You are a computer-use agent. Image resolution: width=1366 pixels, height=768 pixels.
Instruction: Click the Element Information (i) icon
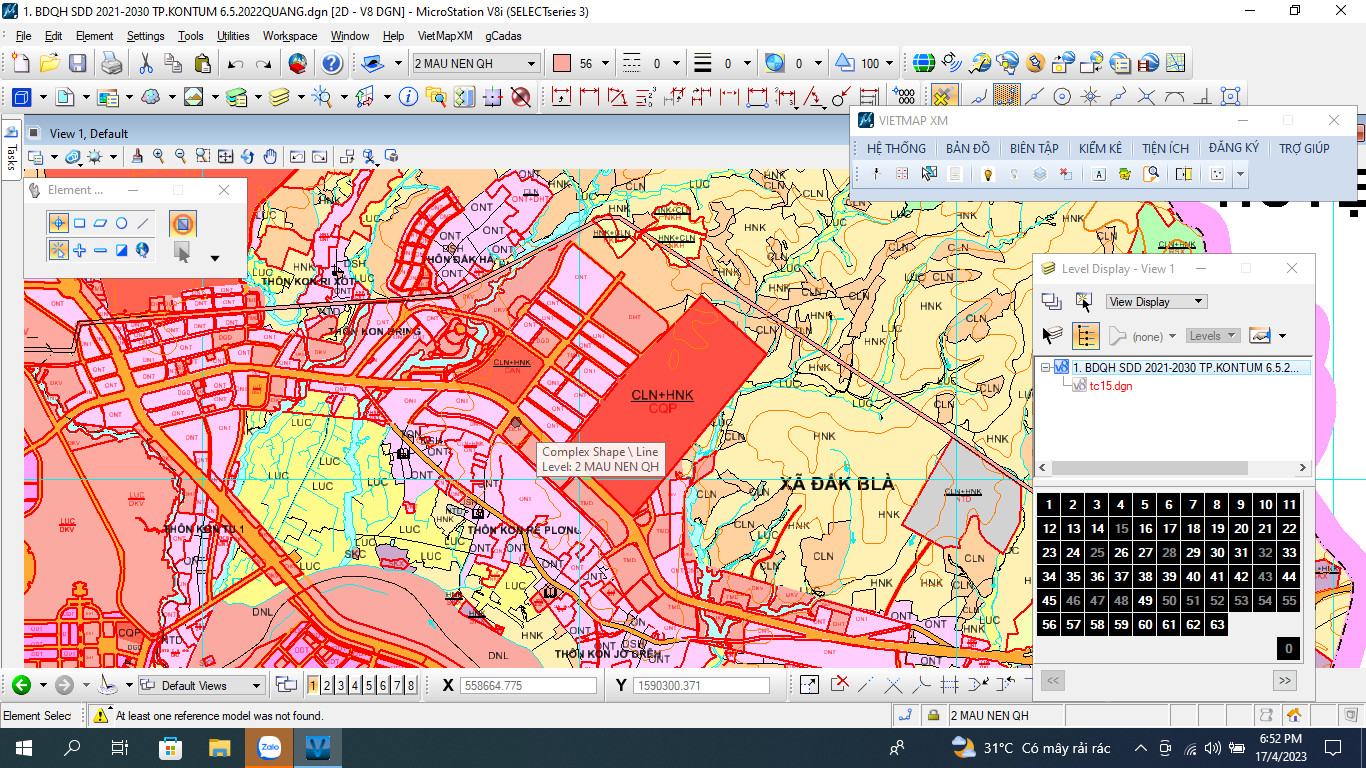tap(408, 97)
